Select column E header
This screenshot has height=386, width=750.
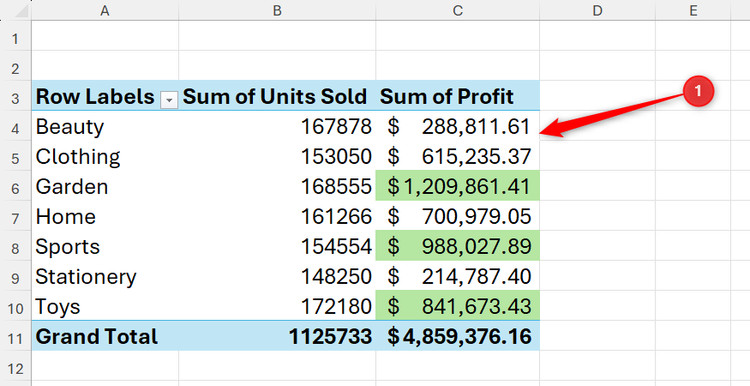click(x=693, y=10)
